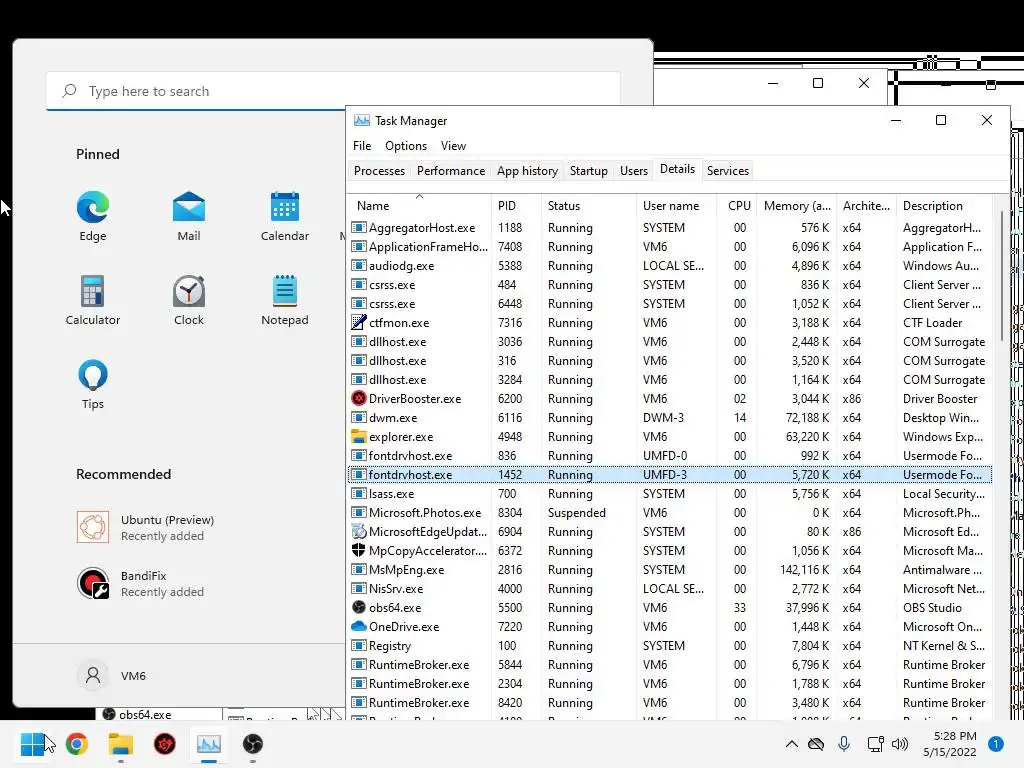Sort by the Memory column header
The width and height of the screenshot is (1024, 768).
tap(797, 206)
